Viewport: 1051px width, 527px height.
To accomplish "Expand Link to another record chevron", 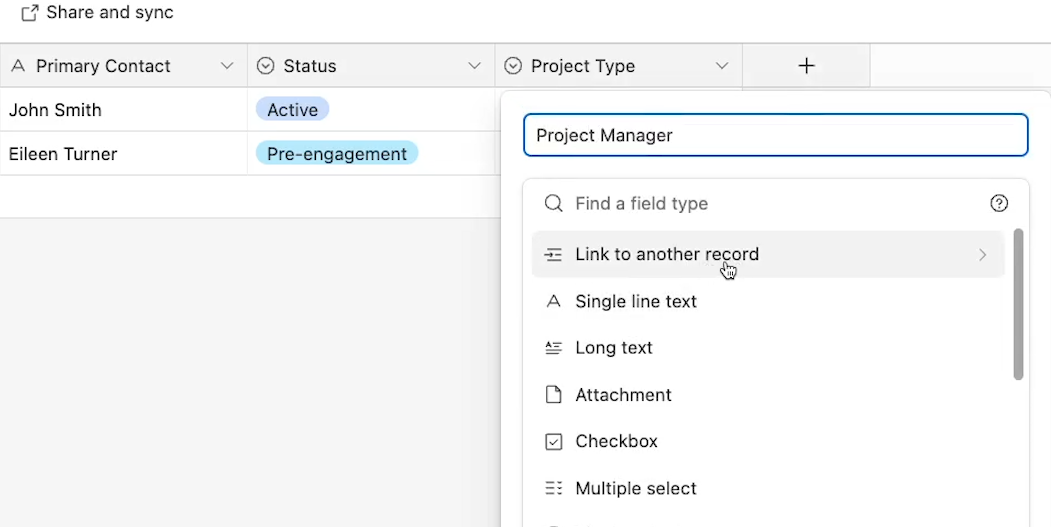I will click(x=983, y=255).
